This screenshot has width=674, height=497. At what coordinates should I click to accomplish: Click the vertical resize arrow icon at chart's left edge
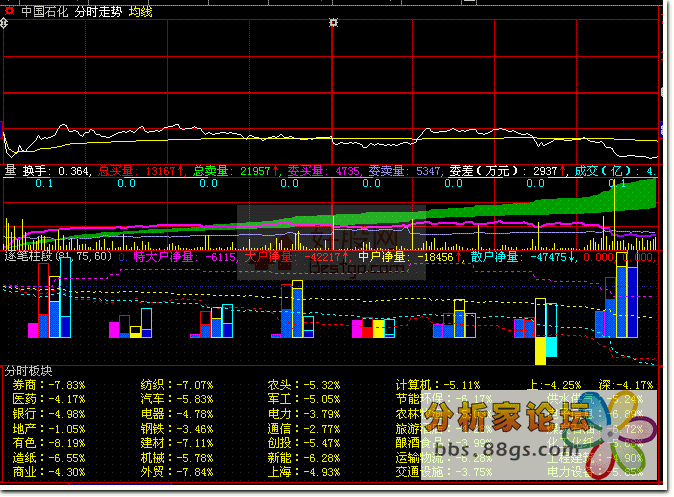click(x=4, y=23)
